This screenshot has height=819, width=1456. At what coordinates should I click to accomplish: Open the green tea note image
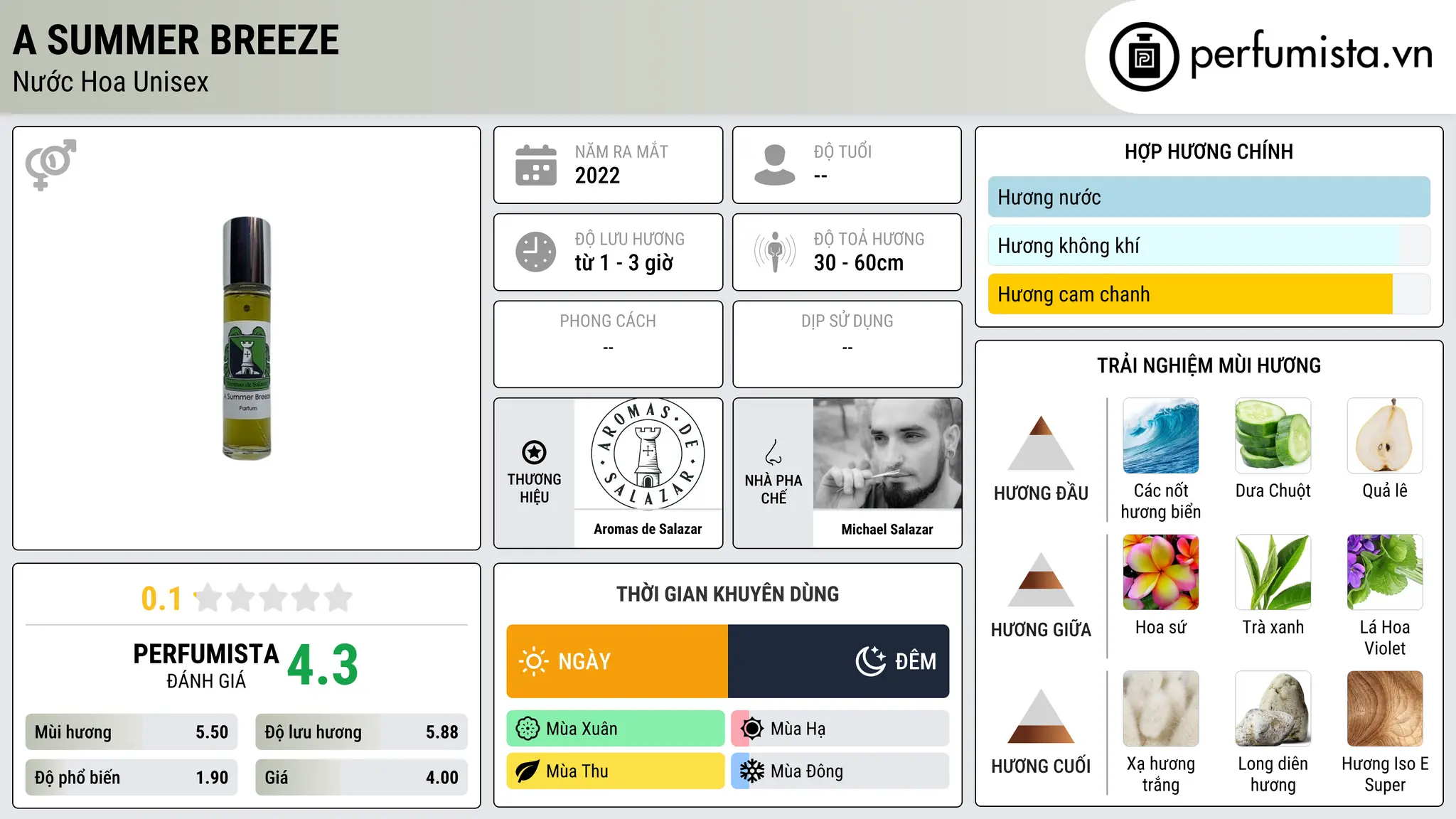click(x=1273, y=572)
